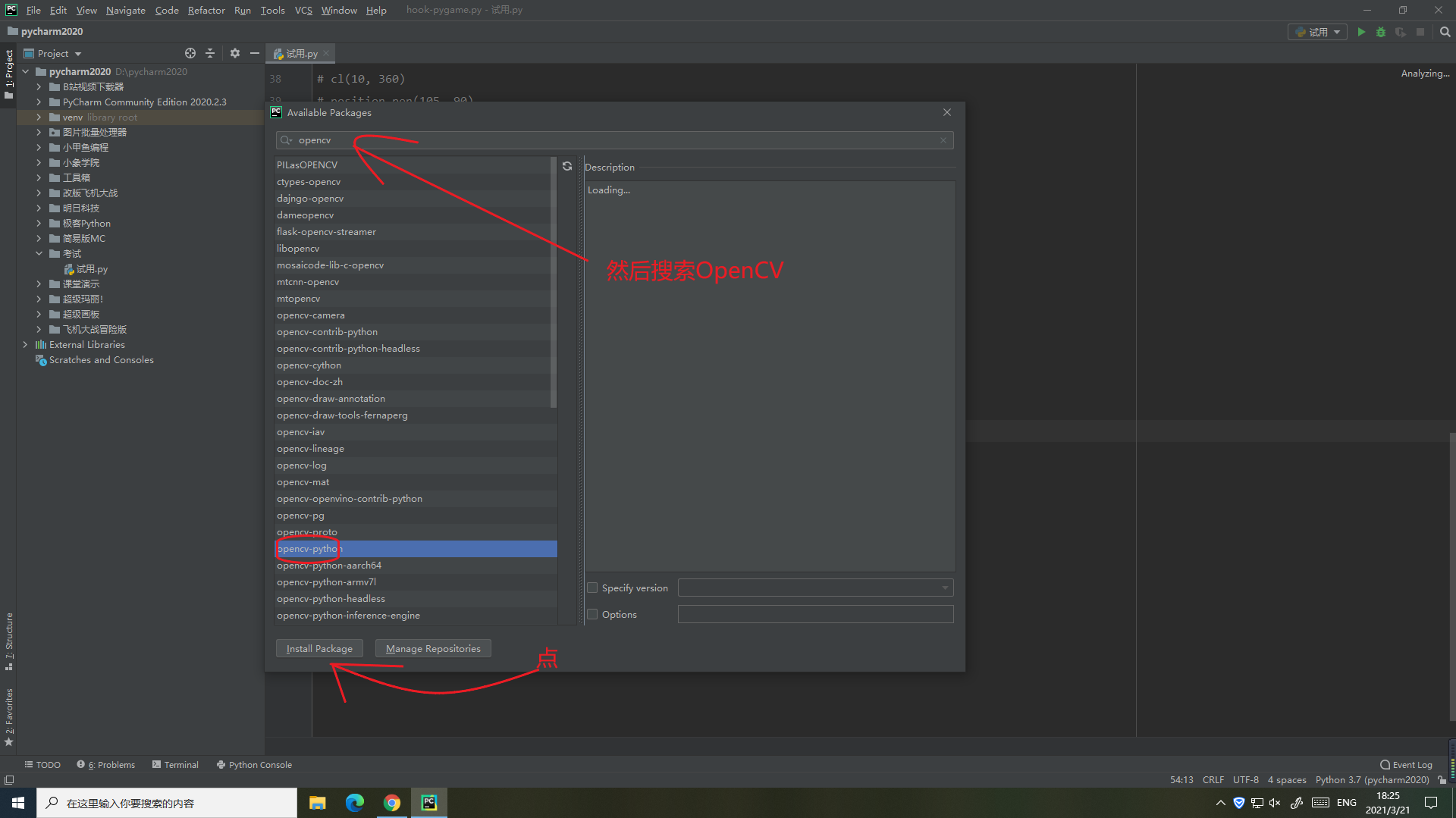Viewport: 1456px width, 818px height.
Task: Open File Explorer from taskbar
Action: point(317,803)
